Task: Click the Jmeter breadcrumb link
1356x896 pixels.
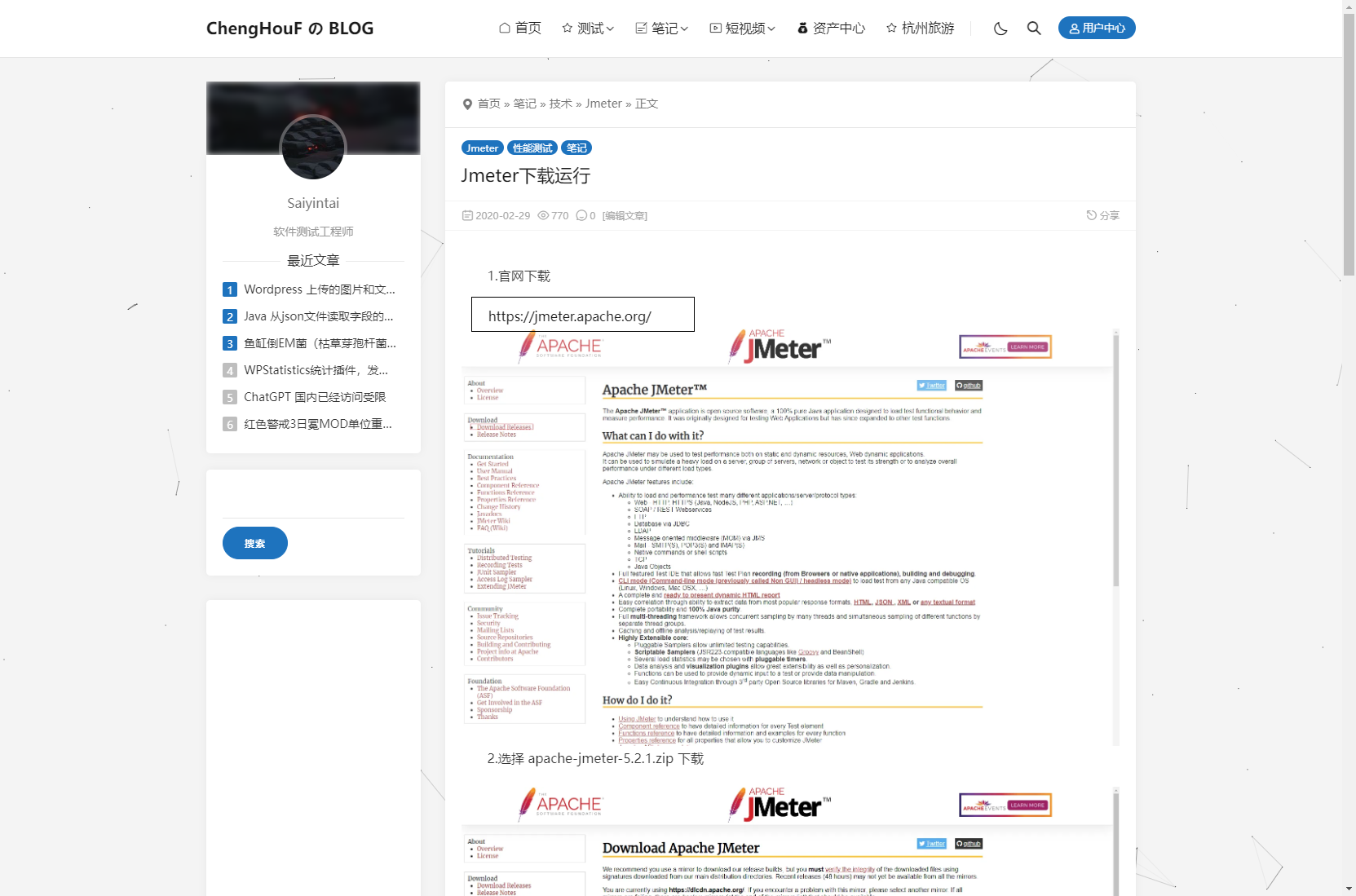Action: (603, 104)
